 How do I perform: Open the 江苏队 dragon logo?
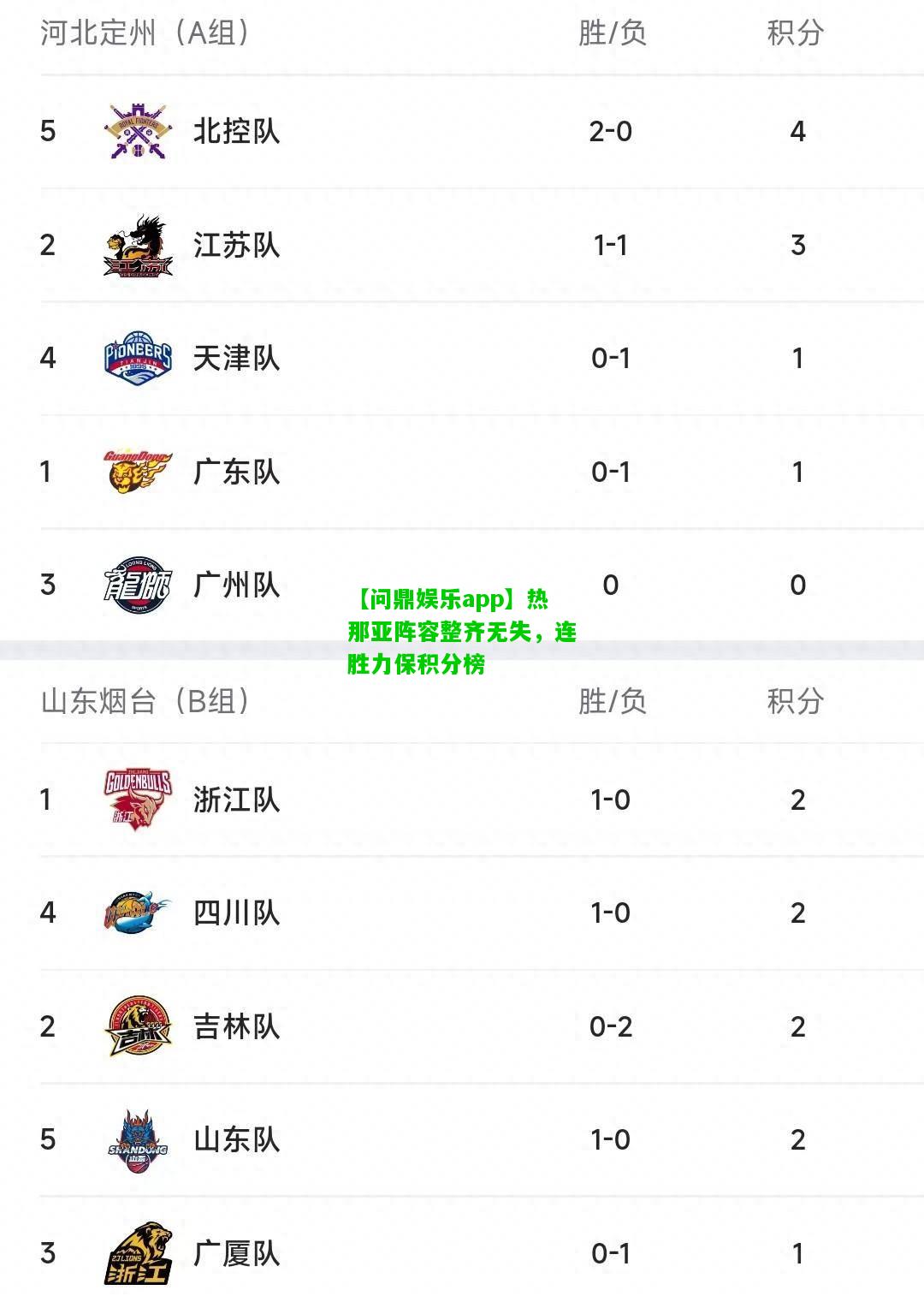coord(138,246)
